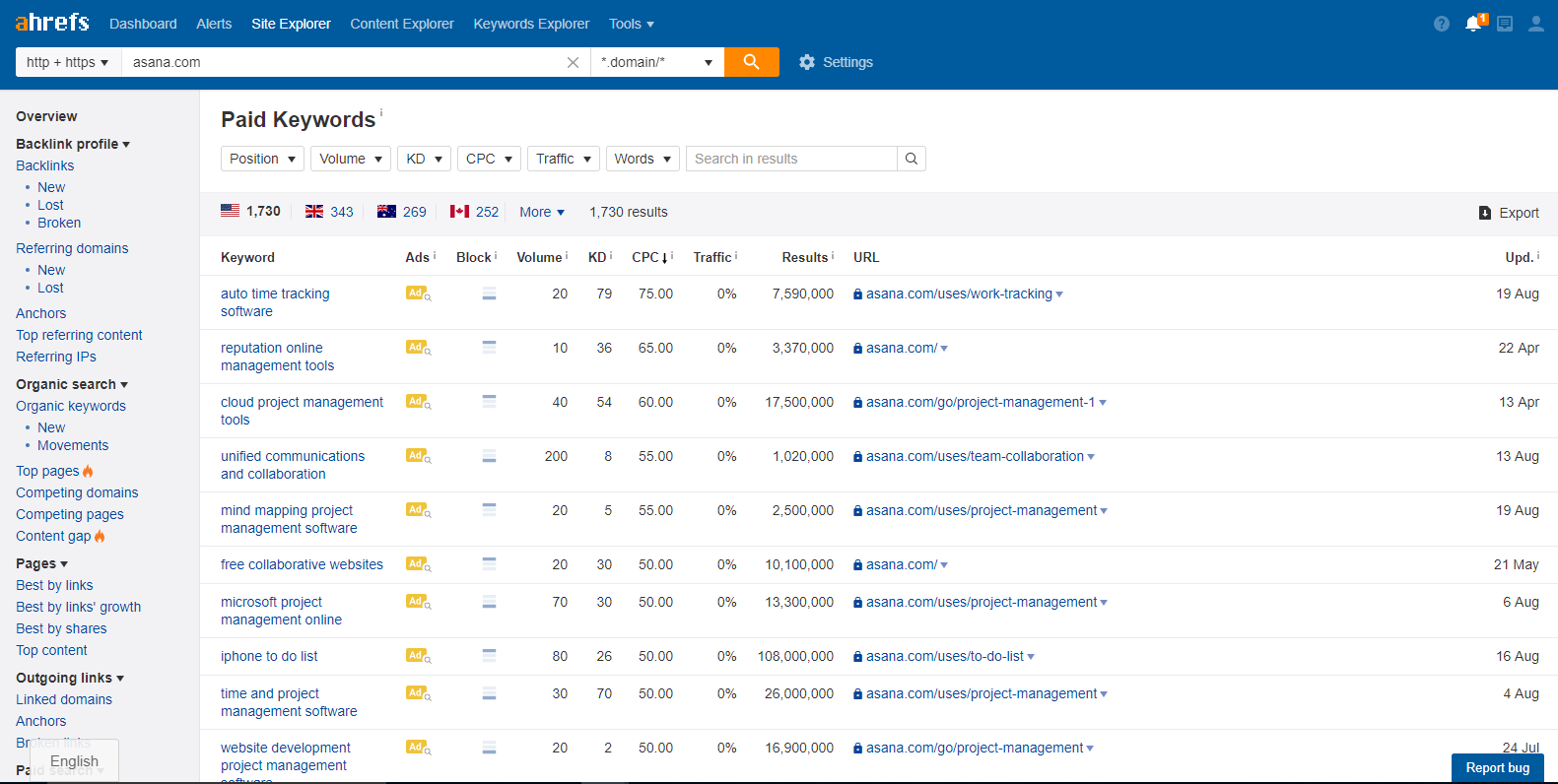
Task: Click the asana.com domain input field
Action: [343, 62]
